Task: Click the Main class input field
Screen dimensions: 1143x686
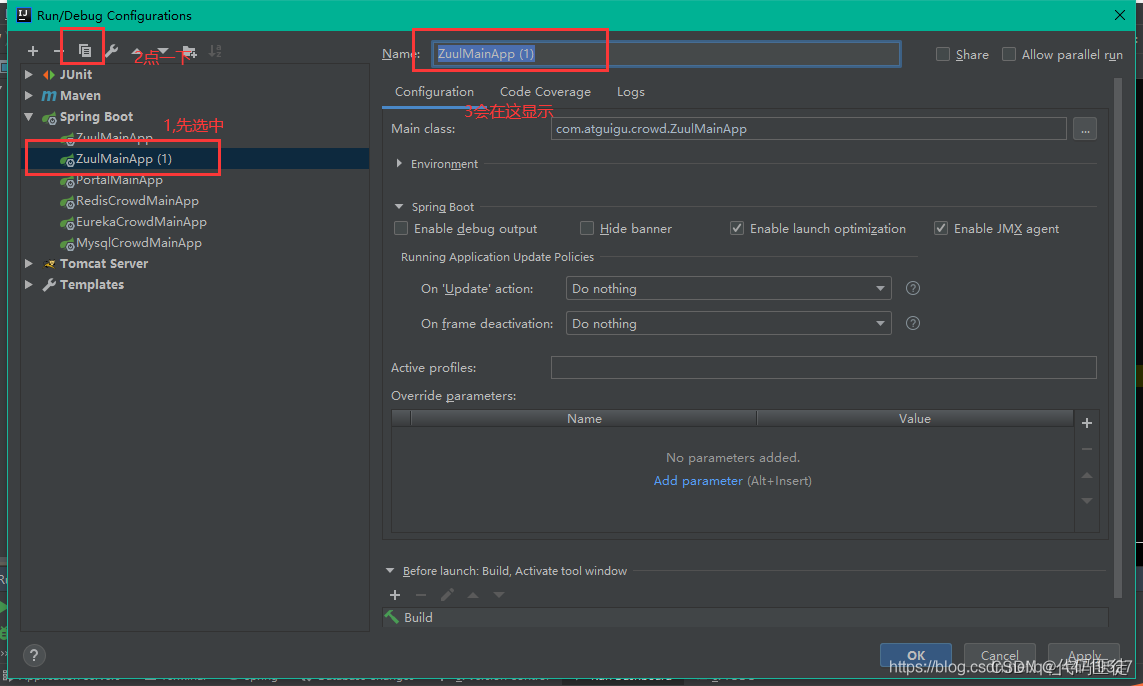Action: tap(809, 129)
